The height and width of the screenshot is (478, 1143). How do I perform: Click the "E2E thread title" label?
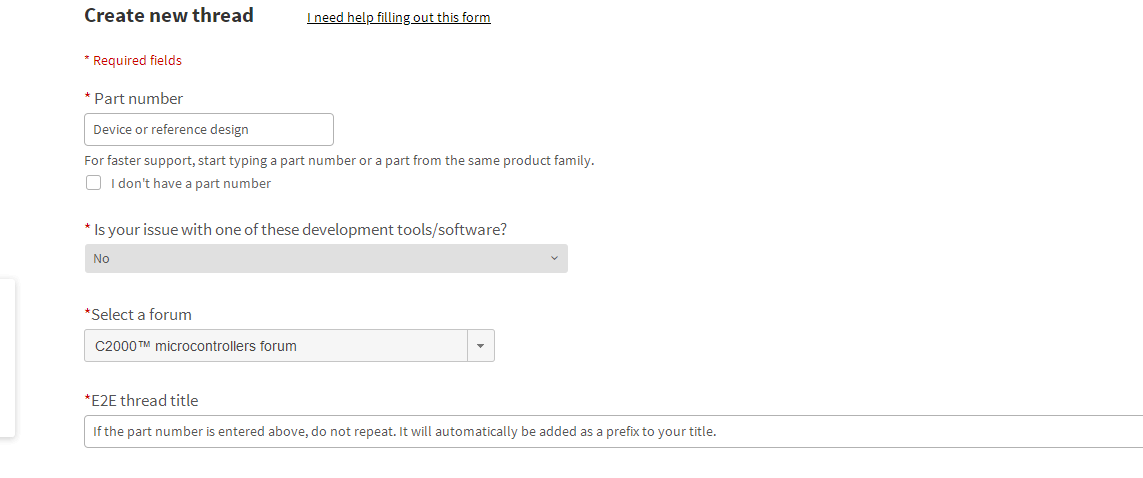tap(144, 401)
